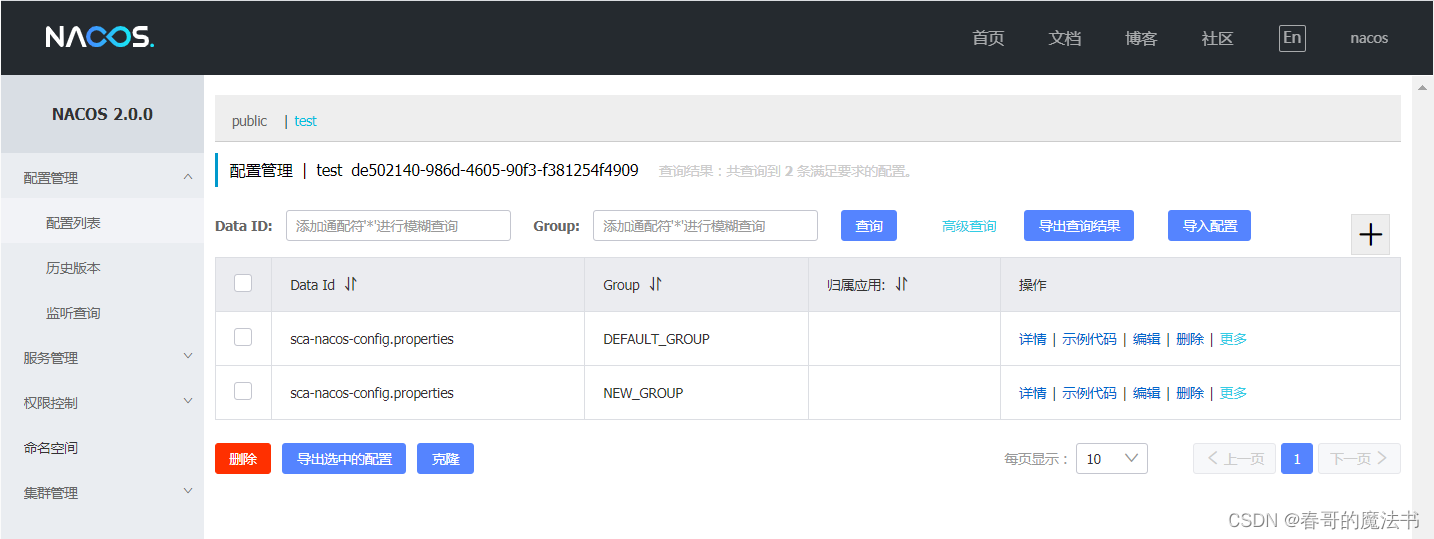Click the 上一页 pagination button
The height and width of the screenshot is (539, 1434).
point(1234,458)
